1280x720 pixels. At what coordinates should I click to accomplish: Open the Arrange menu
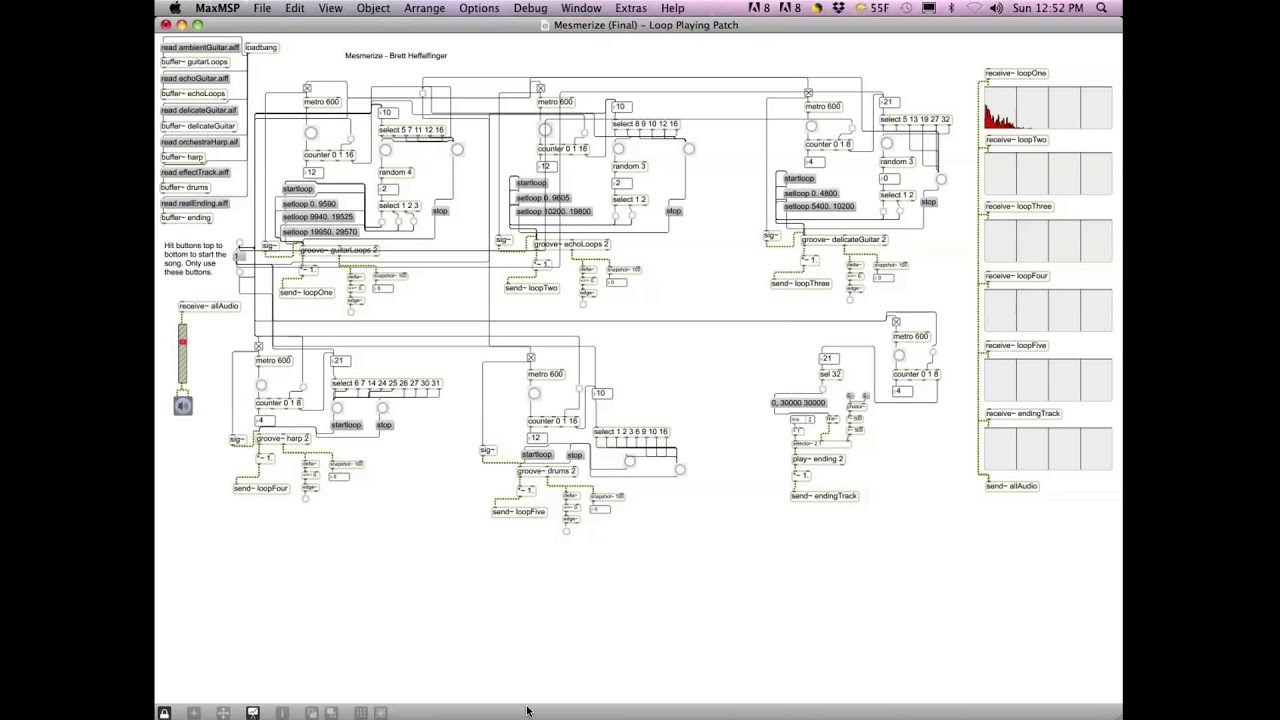point(424,8)
